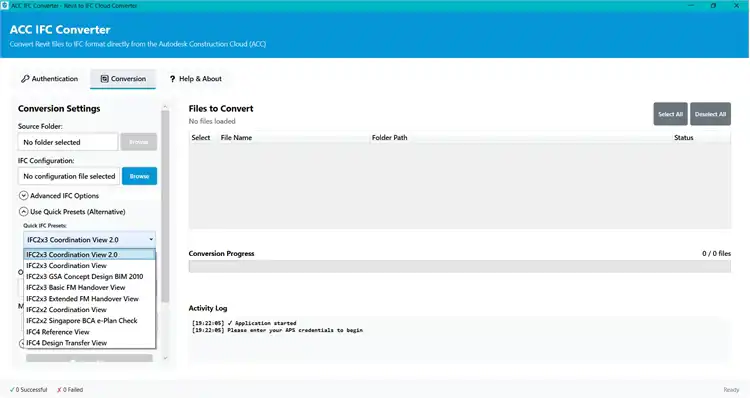Click the Source Folder text field
The image size is (750, 398).
click(68, 142)
